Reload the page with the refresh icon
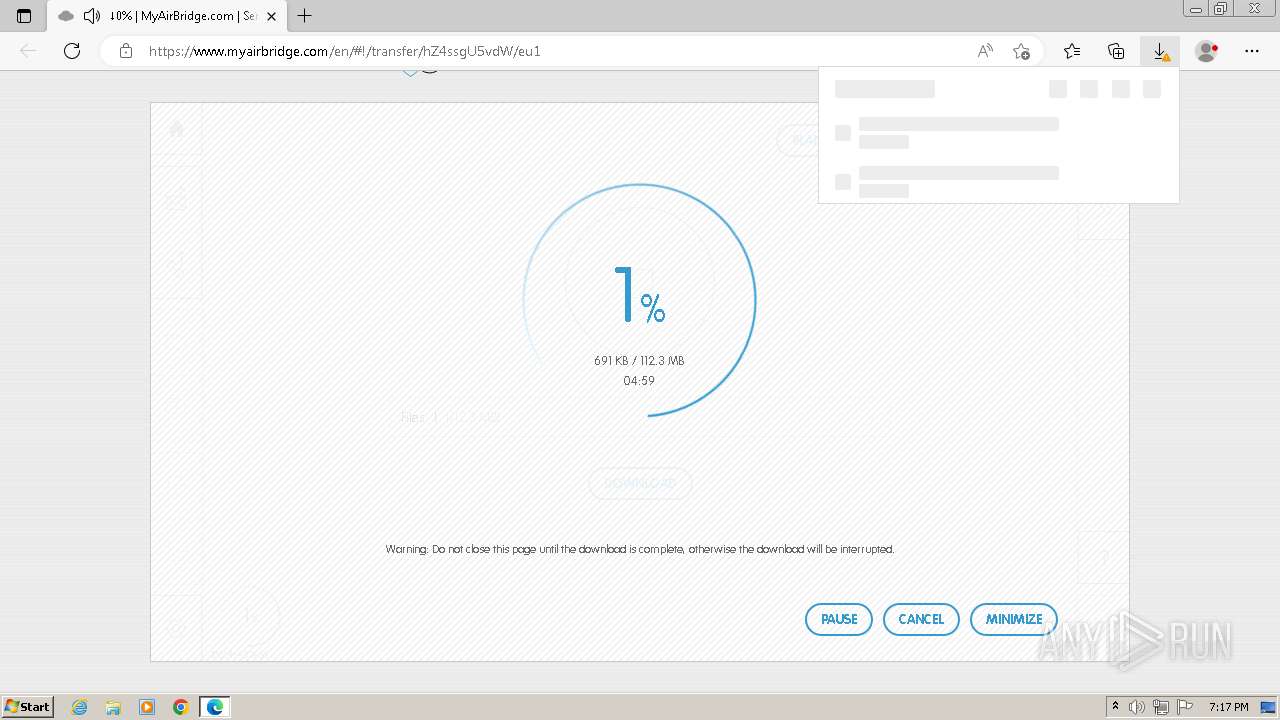This screenshot has width=1280, height=720. pyautogui.click(x=72, y=51)
